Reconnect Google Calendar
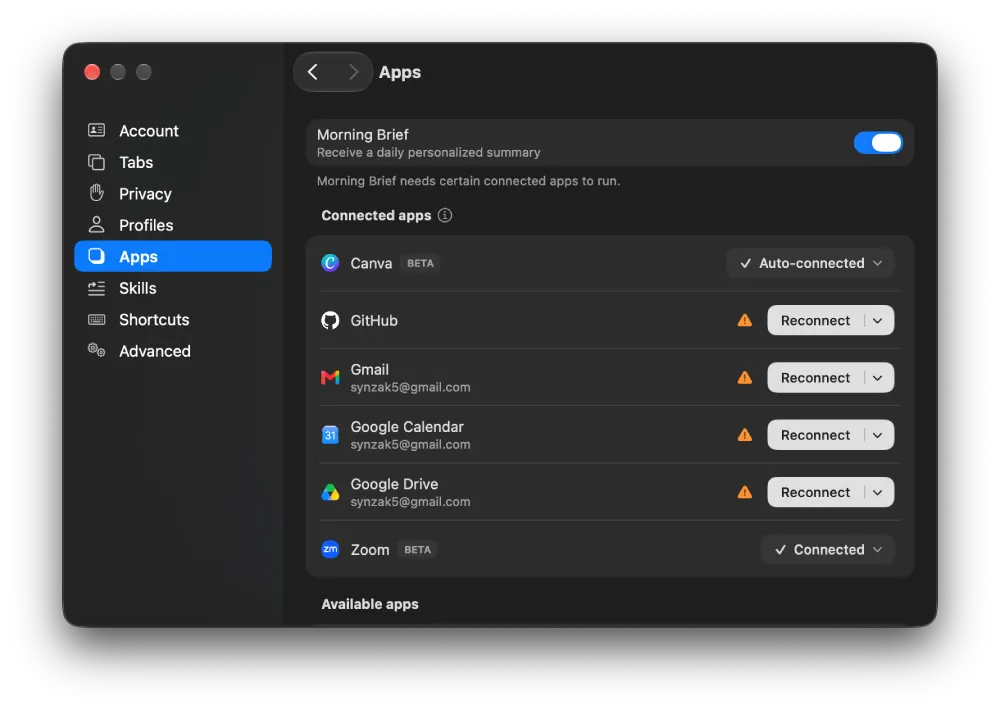This screenshot has width=1000, height=710. [x=815, y=435]
